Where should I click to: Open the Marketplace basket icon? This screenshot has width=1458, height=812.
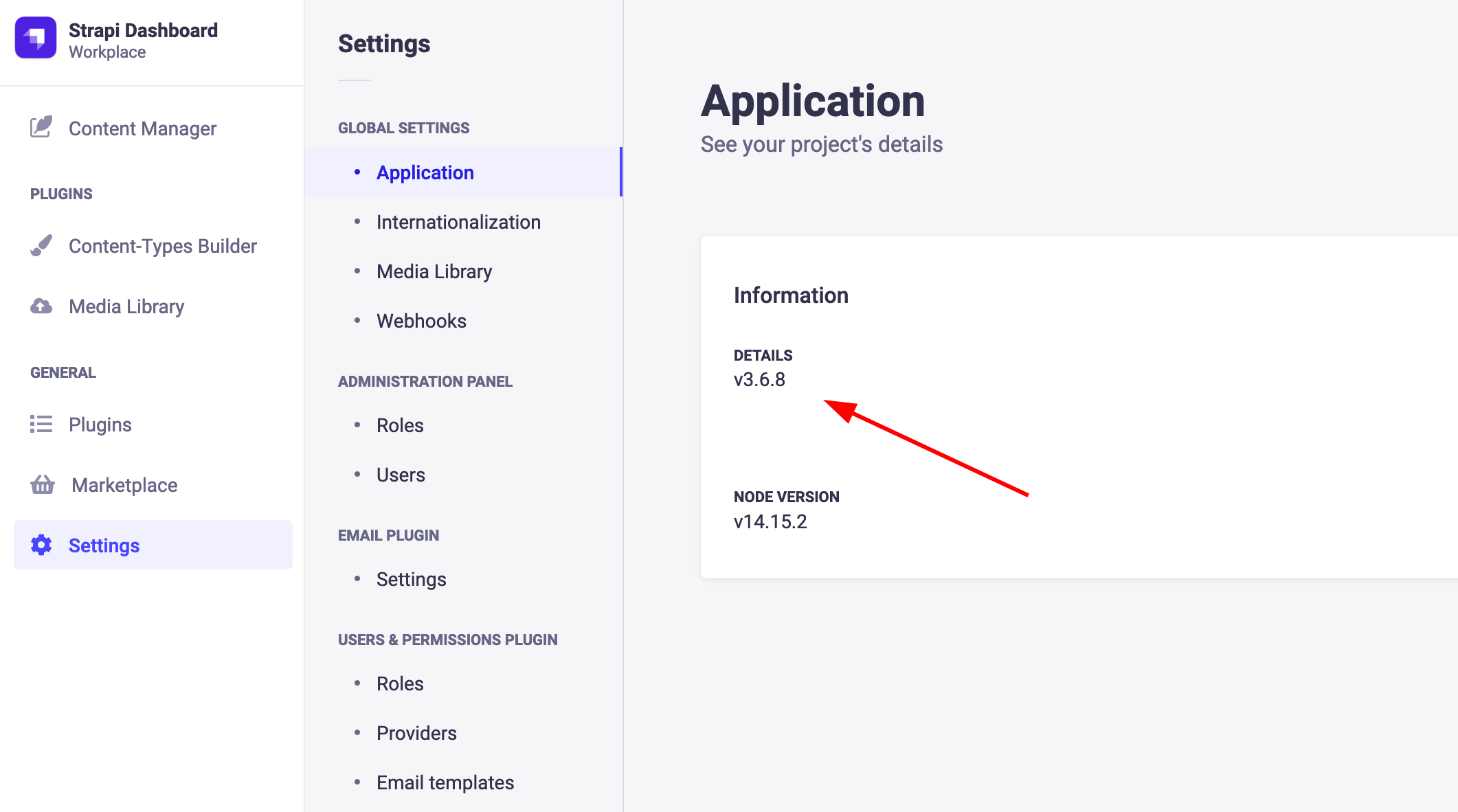[x=42, y=485]
